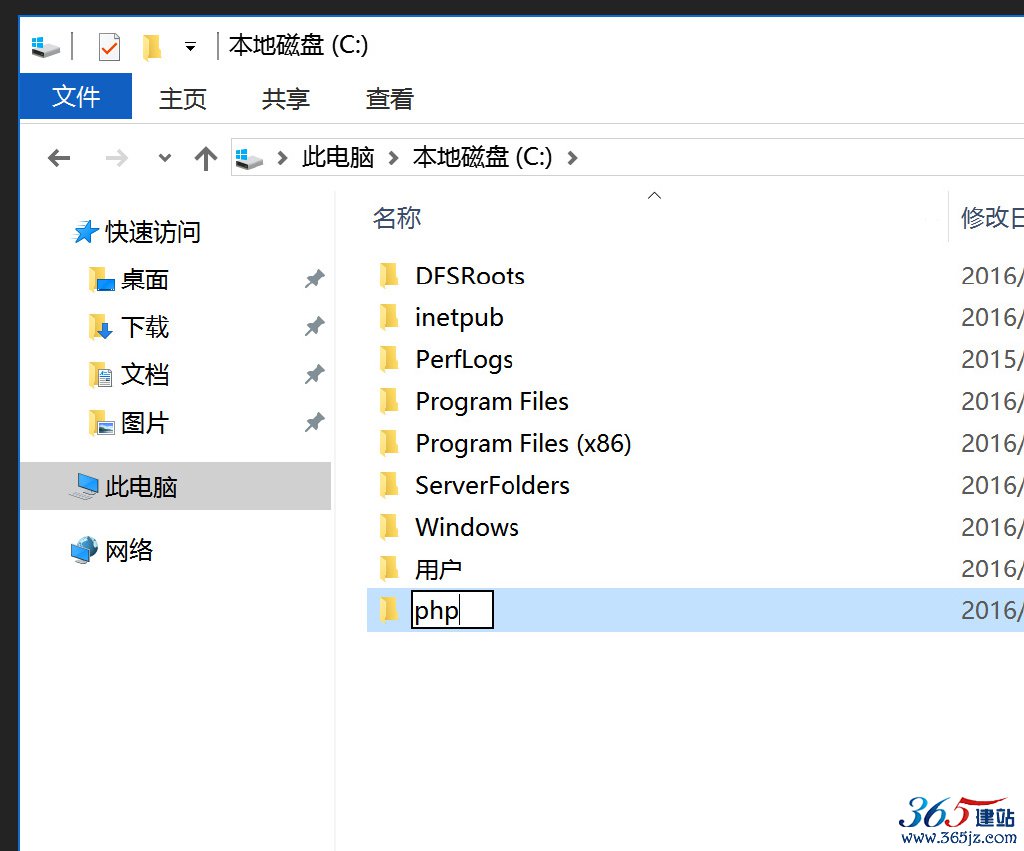The height and width of the screenshot is (851, 1024).
Task: Click the Windows folder icon
Action: (x=389, y=526)
